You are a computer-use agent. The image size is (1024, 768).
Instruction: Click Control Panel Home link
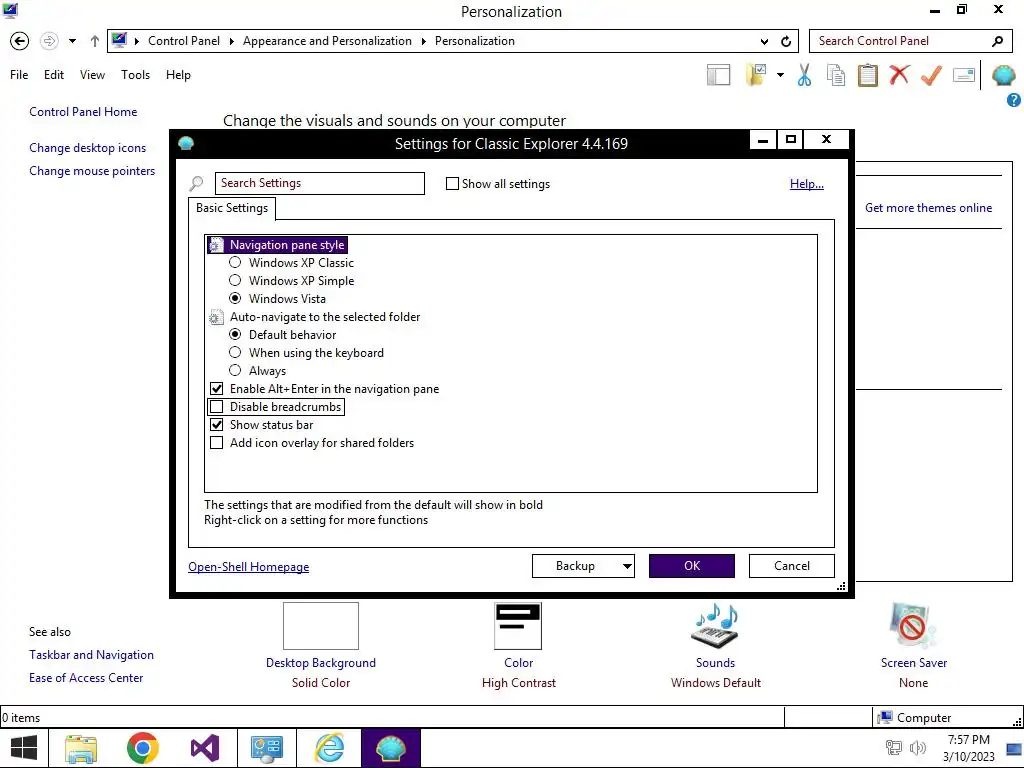tap(83, 112)
